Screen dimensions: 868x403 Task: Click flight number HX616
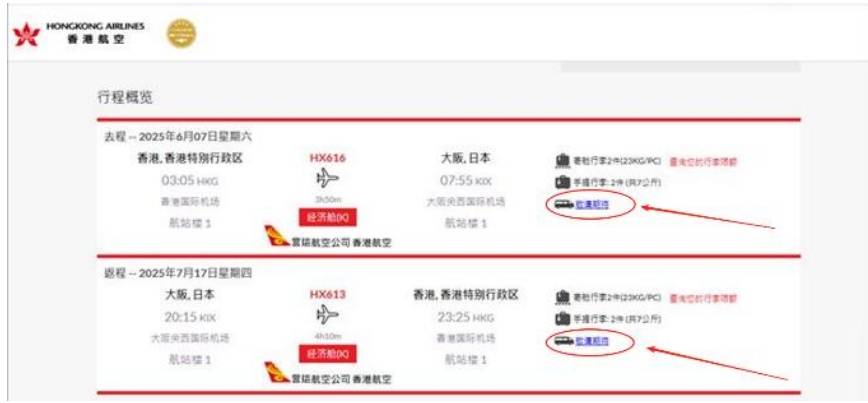pyautogui.click(x=328, y=158)
